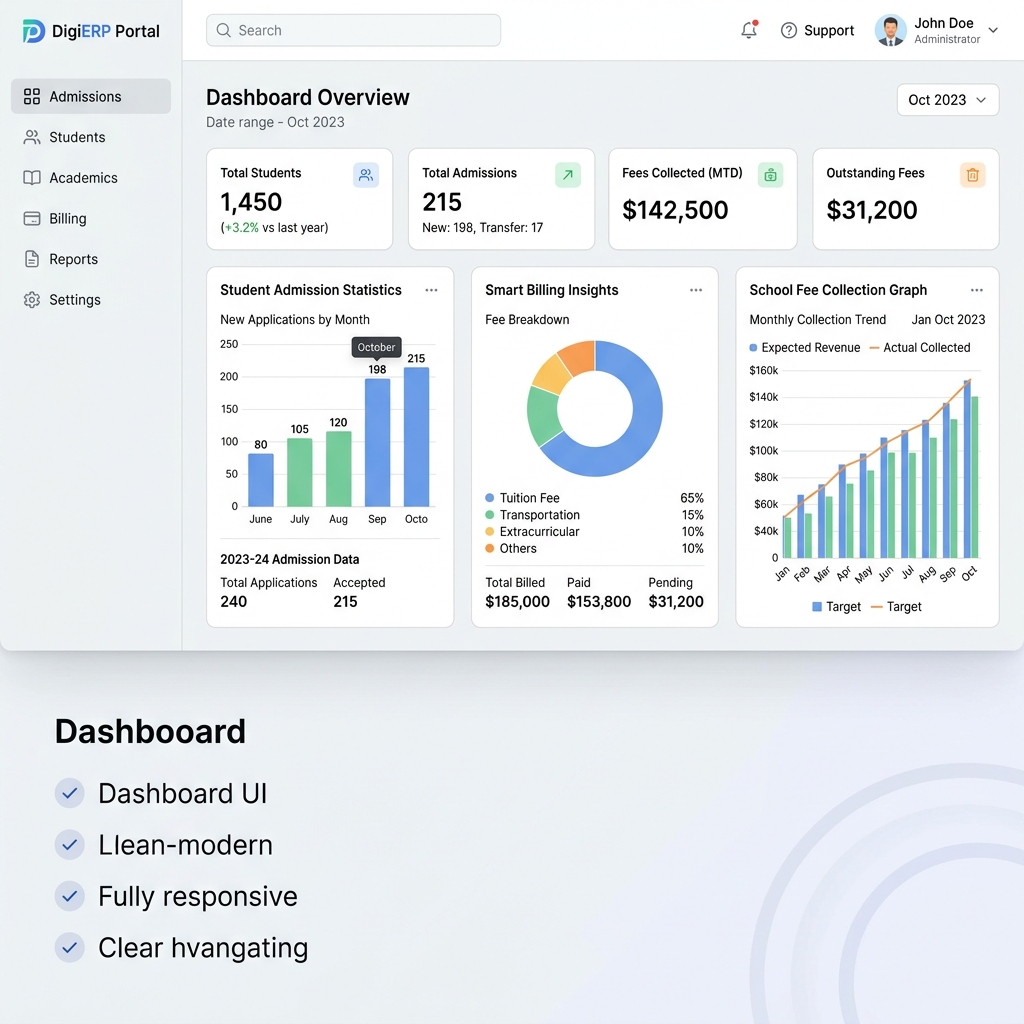Screen dimensions: 1024x1024
Task: Click the Academics book icon in sidebar
Action: click(x=32, y=178)
